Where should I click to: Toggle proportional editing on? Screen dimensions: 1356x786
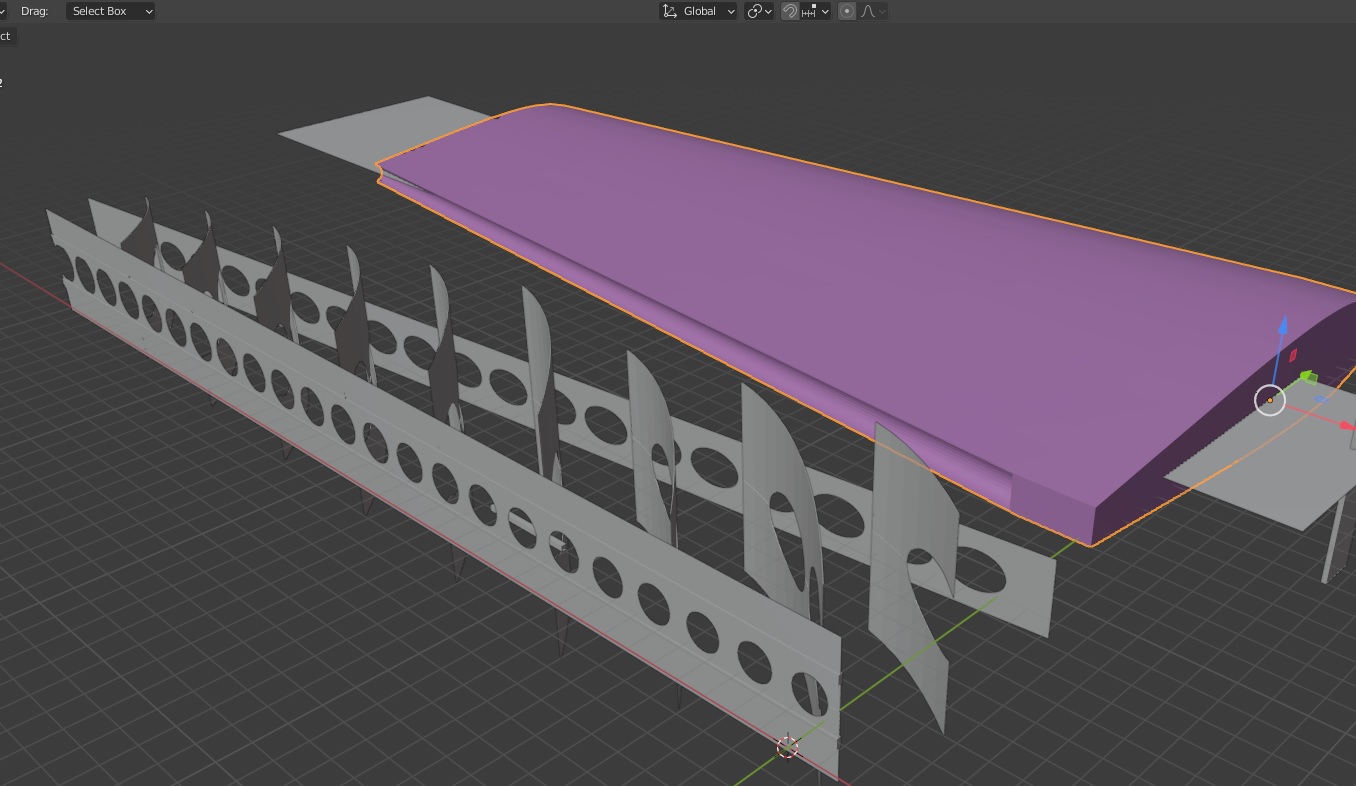coord(847,11)
